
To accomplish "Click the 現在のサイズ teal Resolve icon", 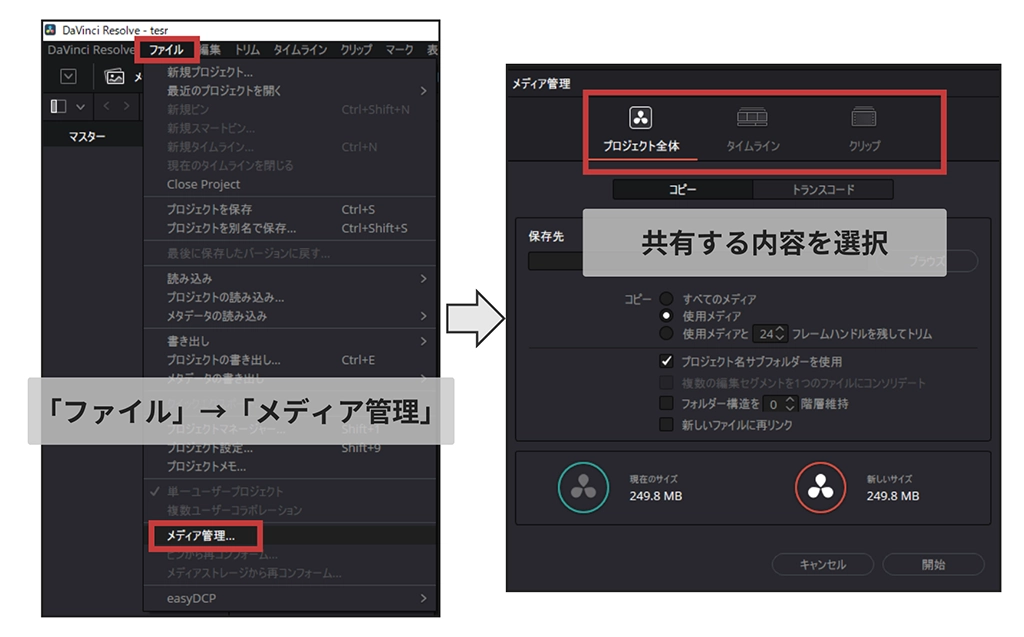I will click(583, 487).
